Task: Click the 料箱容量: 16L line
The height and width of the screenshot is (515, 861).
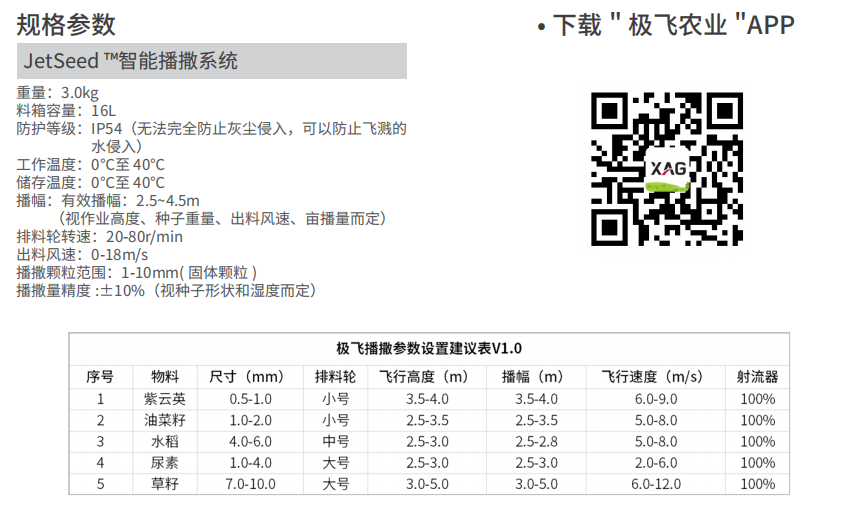Action: (x=66, y=110)
